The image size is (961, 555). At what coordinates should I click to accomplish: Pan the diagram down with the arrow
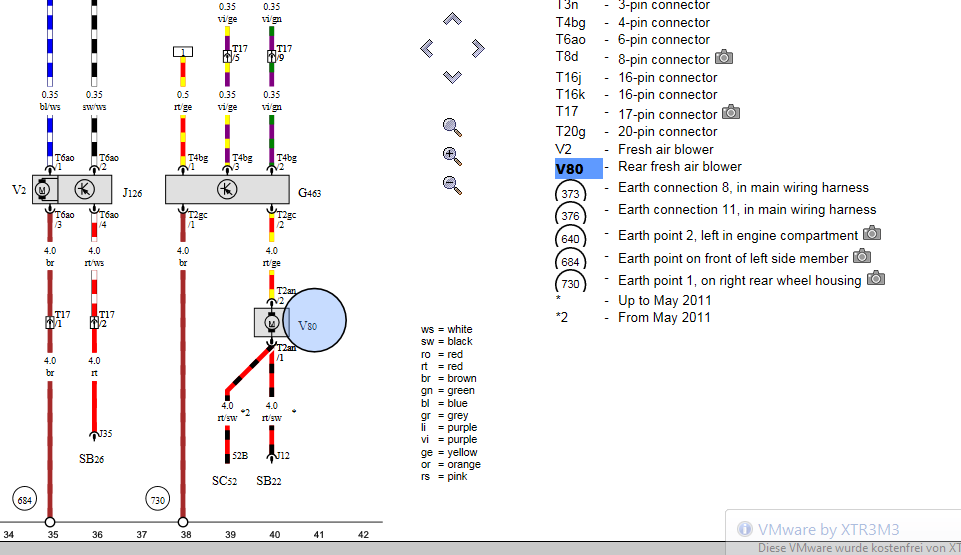click(x=452, y=76)
